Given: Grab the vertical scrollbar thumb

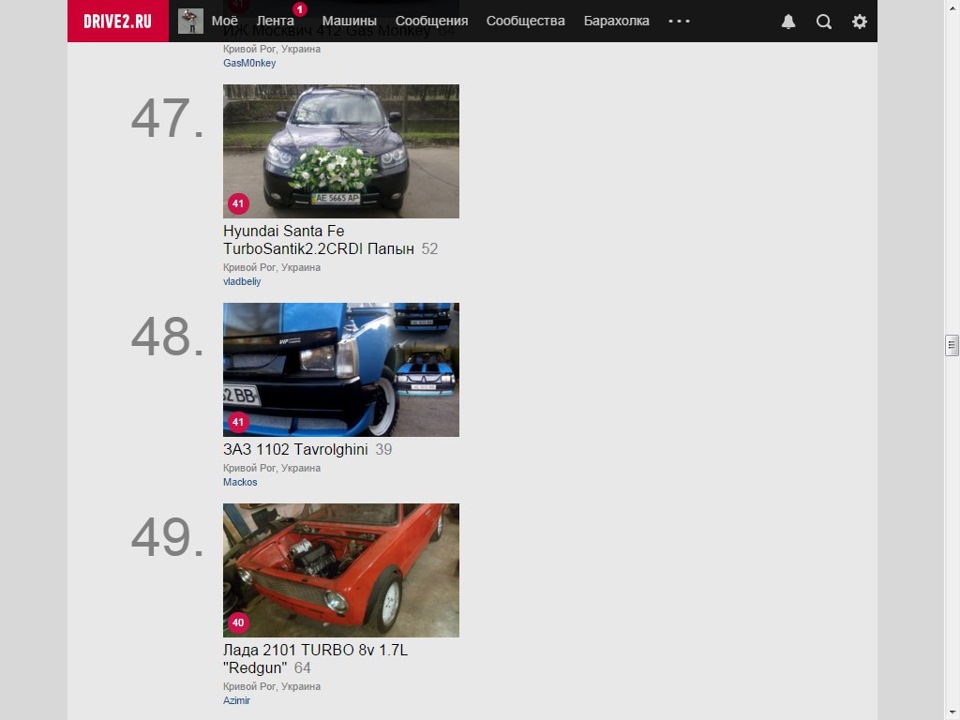Looking at the screenshot, I should 951,345.
